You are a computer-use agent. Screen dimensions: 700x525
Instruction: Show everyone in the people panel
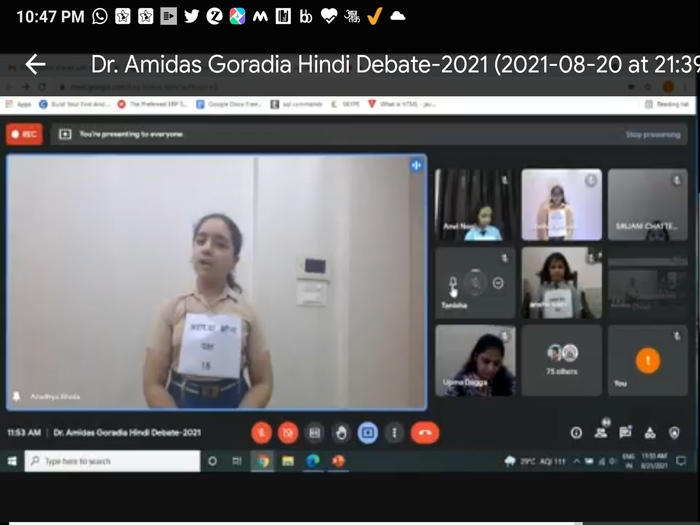[601, 432]
